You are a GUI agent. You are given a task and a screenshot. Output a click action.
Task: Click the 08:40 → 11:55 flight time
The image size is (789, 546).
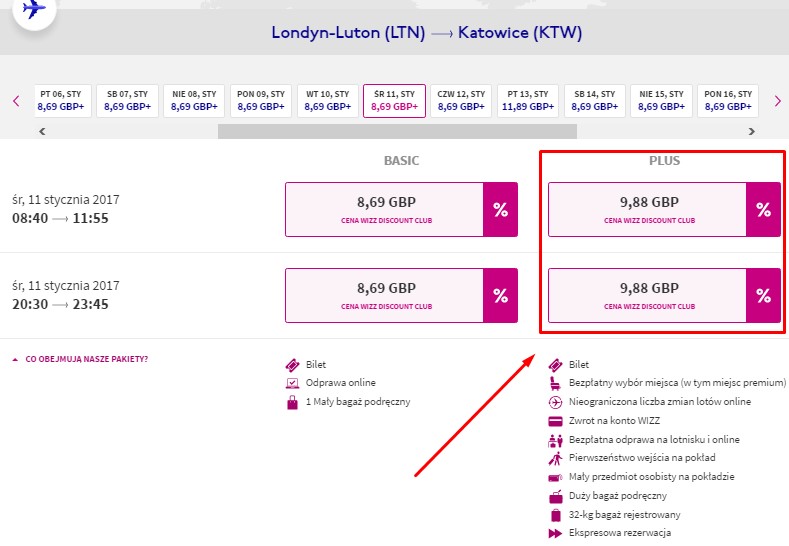(x=60, y=218)
